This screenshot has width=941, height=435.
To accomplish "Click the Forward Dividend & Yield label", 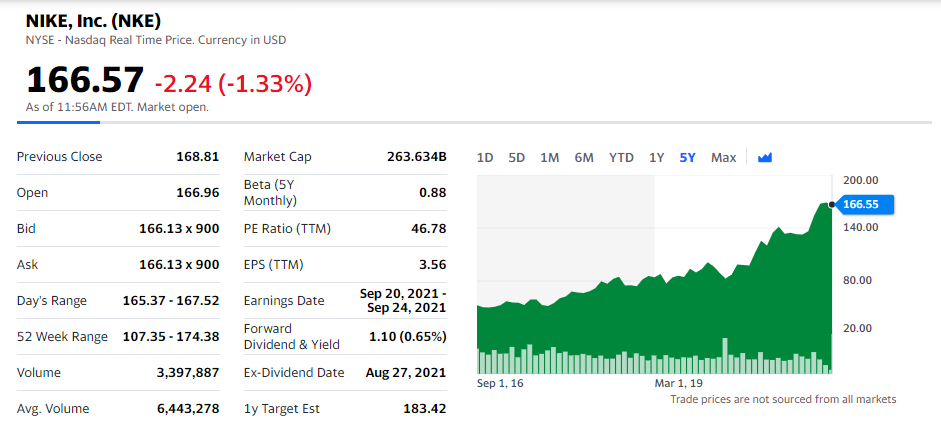I will pyautogui.click(x=292, y=337).
